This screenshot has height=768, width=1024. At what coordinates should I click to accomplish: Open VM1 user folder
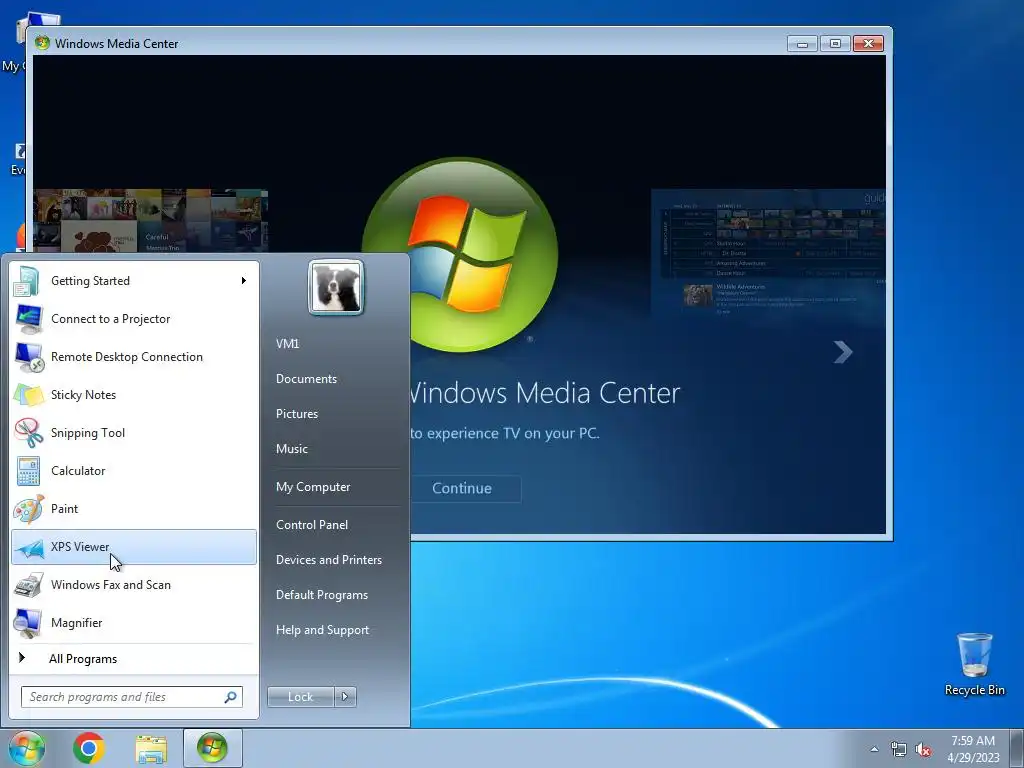[287, 344]
